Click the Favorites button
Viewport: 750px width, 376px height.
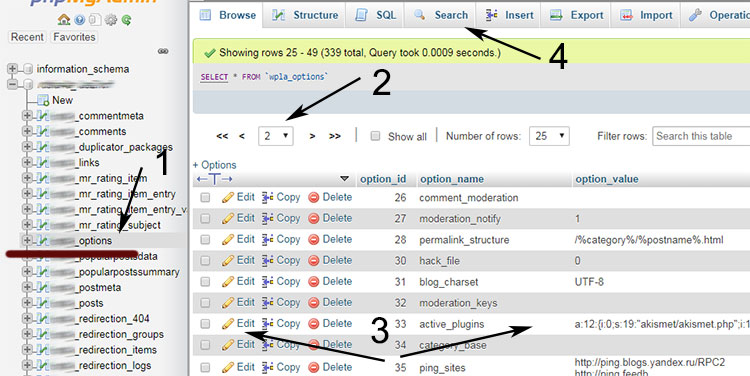74,37
